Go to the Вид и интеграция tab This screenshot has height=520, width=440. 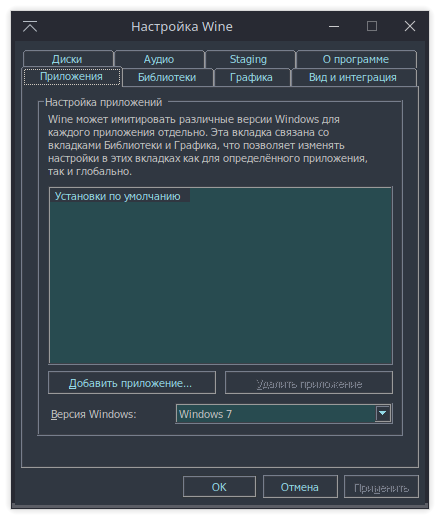point(353,77)
